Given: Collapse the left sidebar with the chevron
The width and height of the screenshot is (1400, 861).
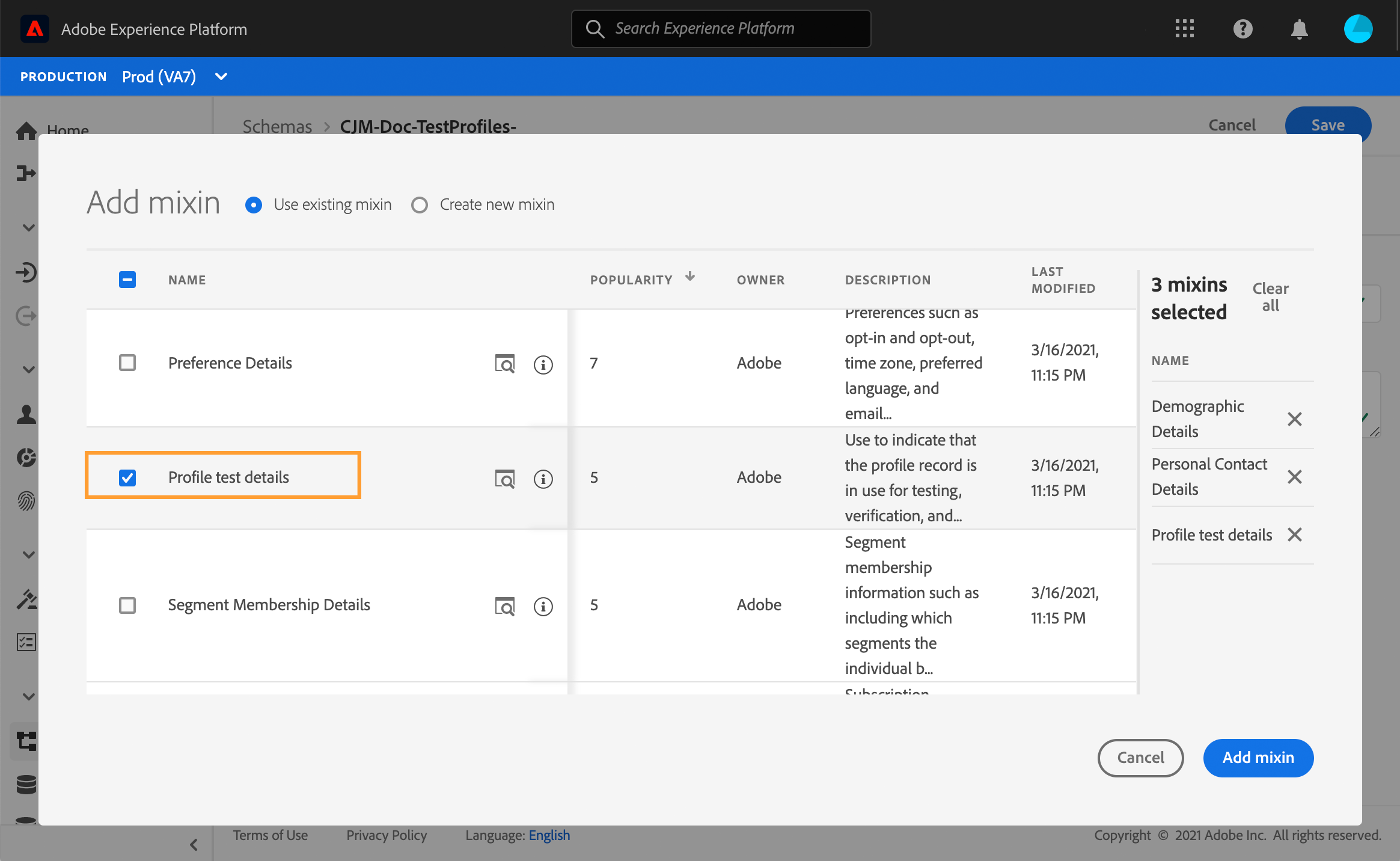Looking at the screenshot, I should tap(194, 845).
